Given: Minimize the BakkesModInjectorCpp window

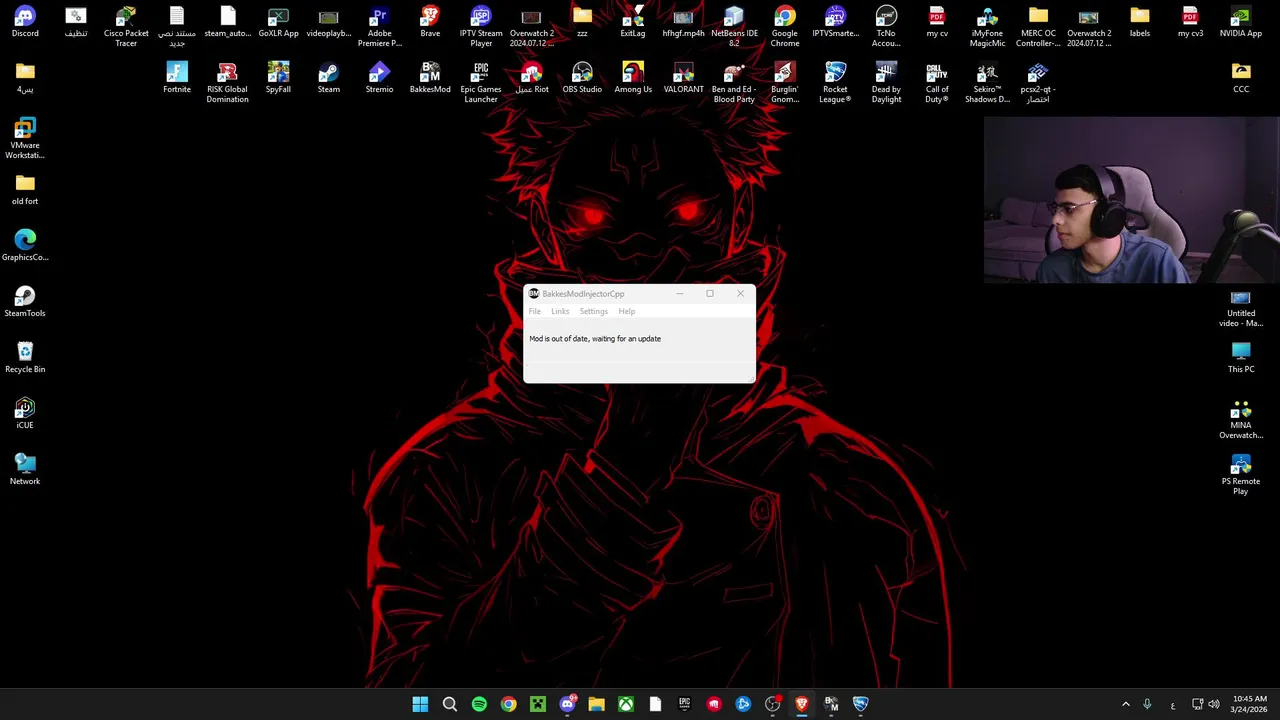Looking at the screenshot, I should pyautogui.click(x=680, y=294).
